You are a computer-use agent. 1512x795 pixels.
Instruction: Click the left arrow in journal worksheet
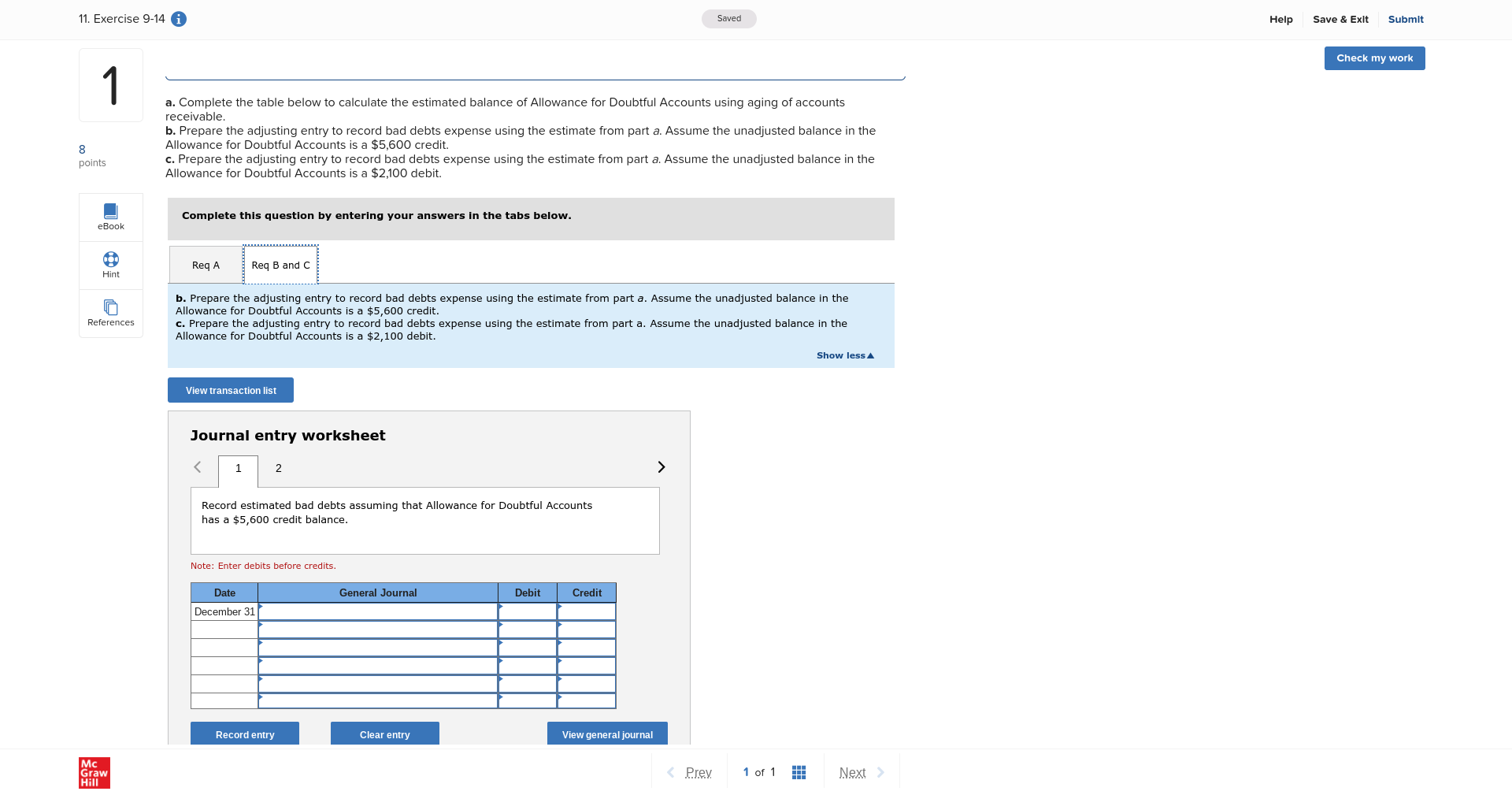click(198, 466)
